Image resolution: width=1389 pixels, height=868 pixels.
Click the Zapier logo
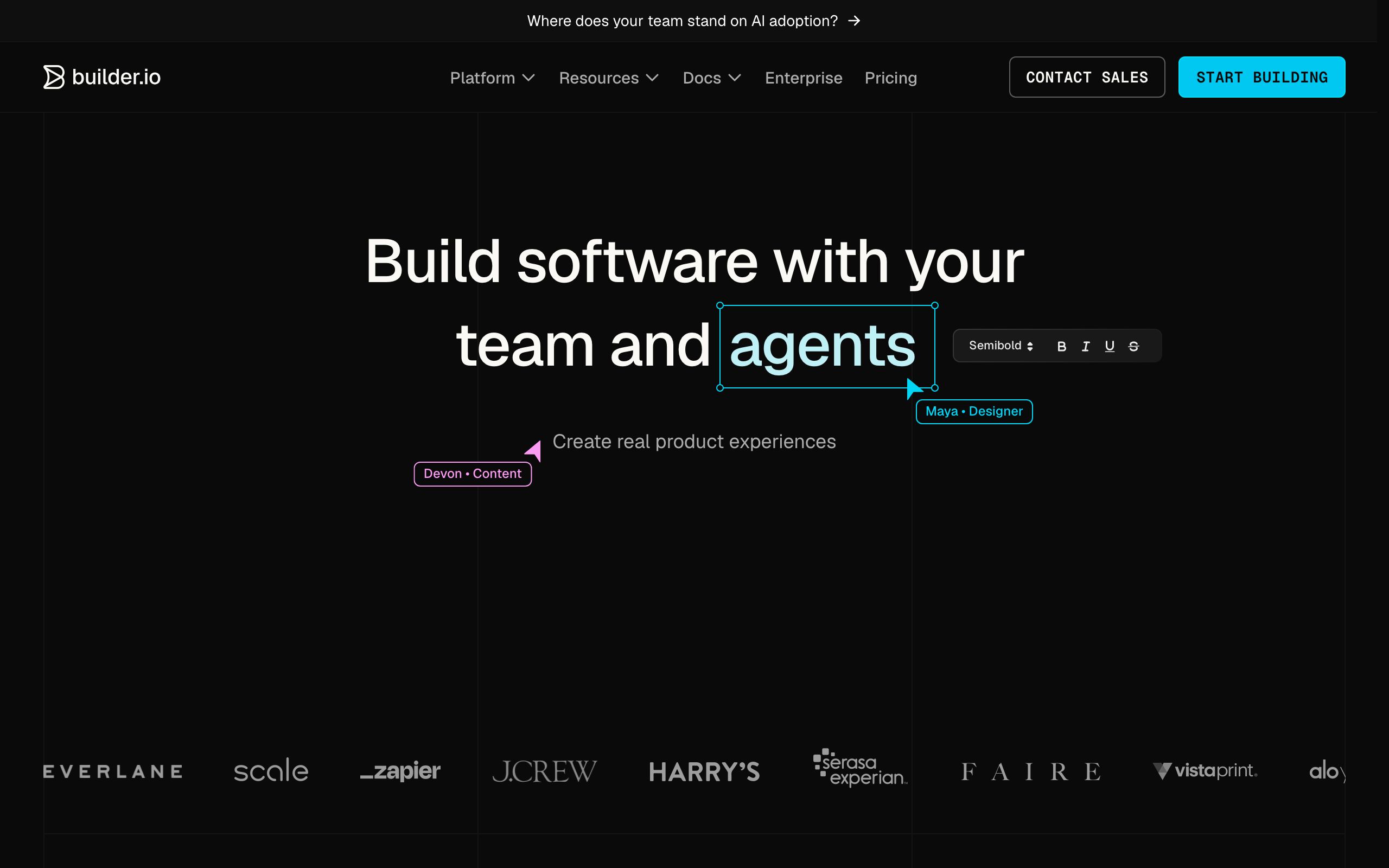(x=400, y=771)
